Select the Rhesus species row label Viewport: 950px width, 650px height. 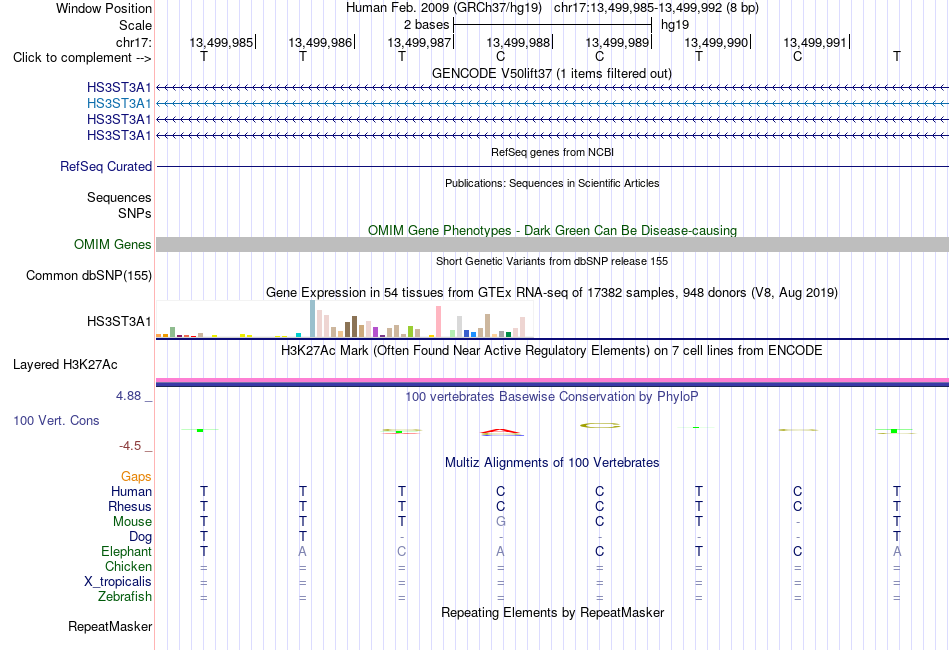(x=130, y=506)
